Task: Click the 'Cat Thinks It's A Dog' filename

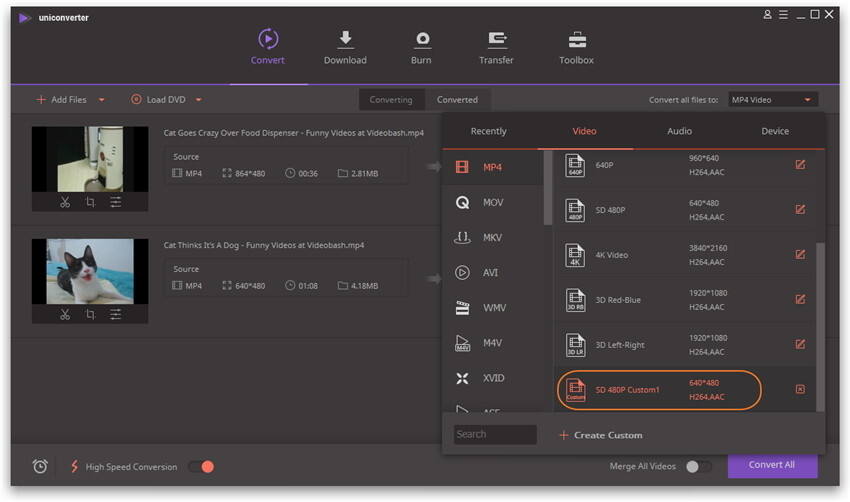Action: (x=264, y=245)
